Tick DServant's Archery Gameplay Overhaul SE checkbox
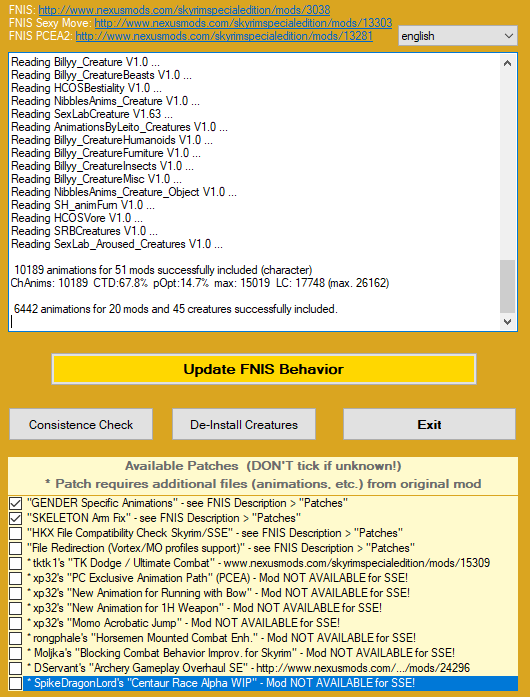Viewport: 530px width, 697px height. 16,668
